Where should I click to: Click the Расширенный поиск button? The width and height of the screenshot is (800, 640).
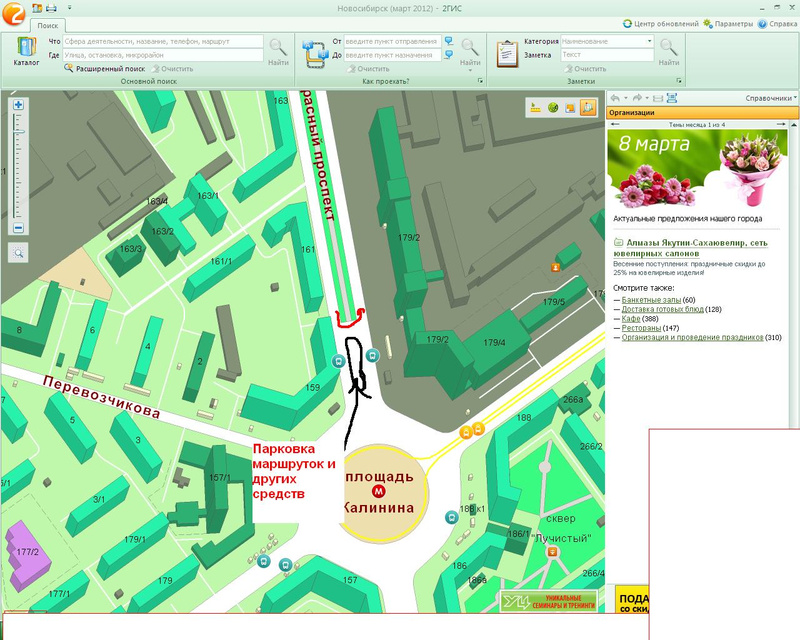(105, 68)
